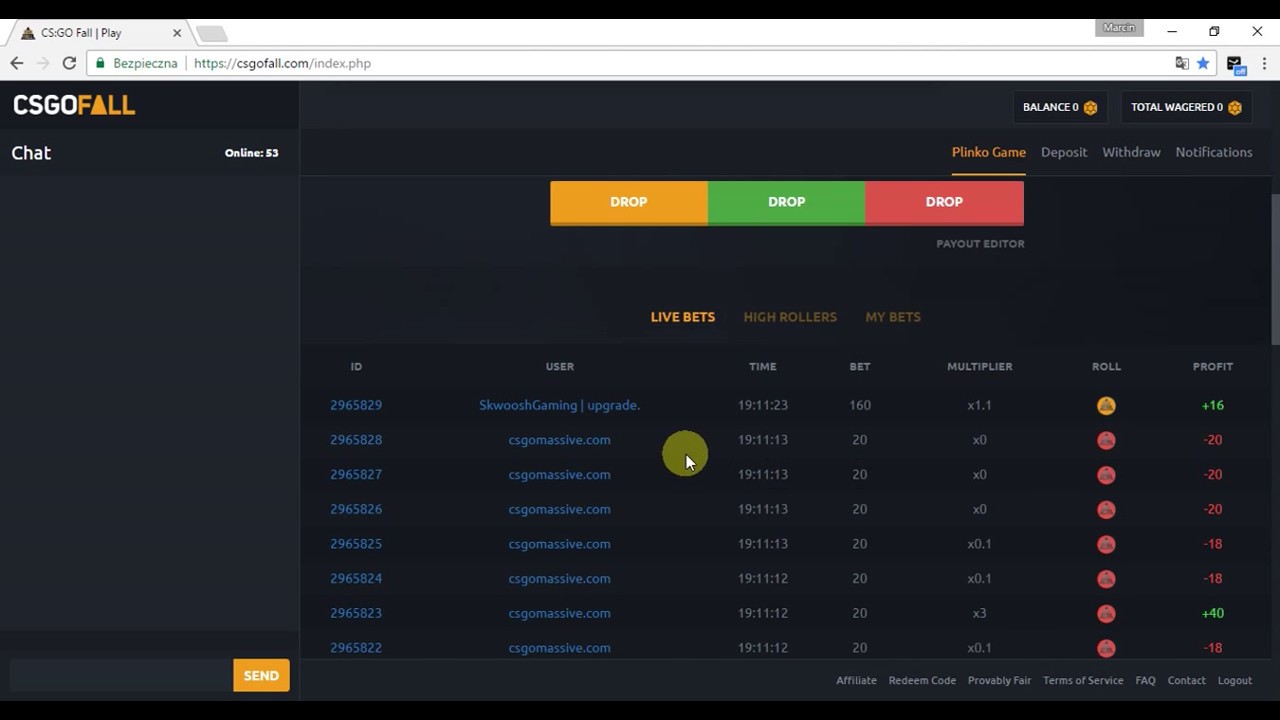Select the MY BETS tab
The width and height of the screenshot is (1280, 720).
[893, 317]
